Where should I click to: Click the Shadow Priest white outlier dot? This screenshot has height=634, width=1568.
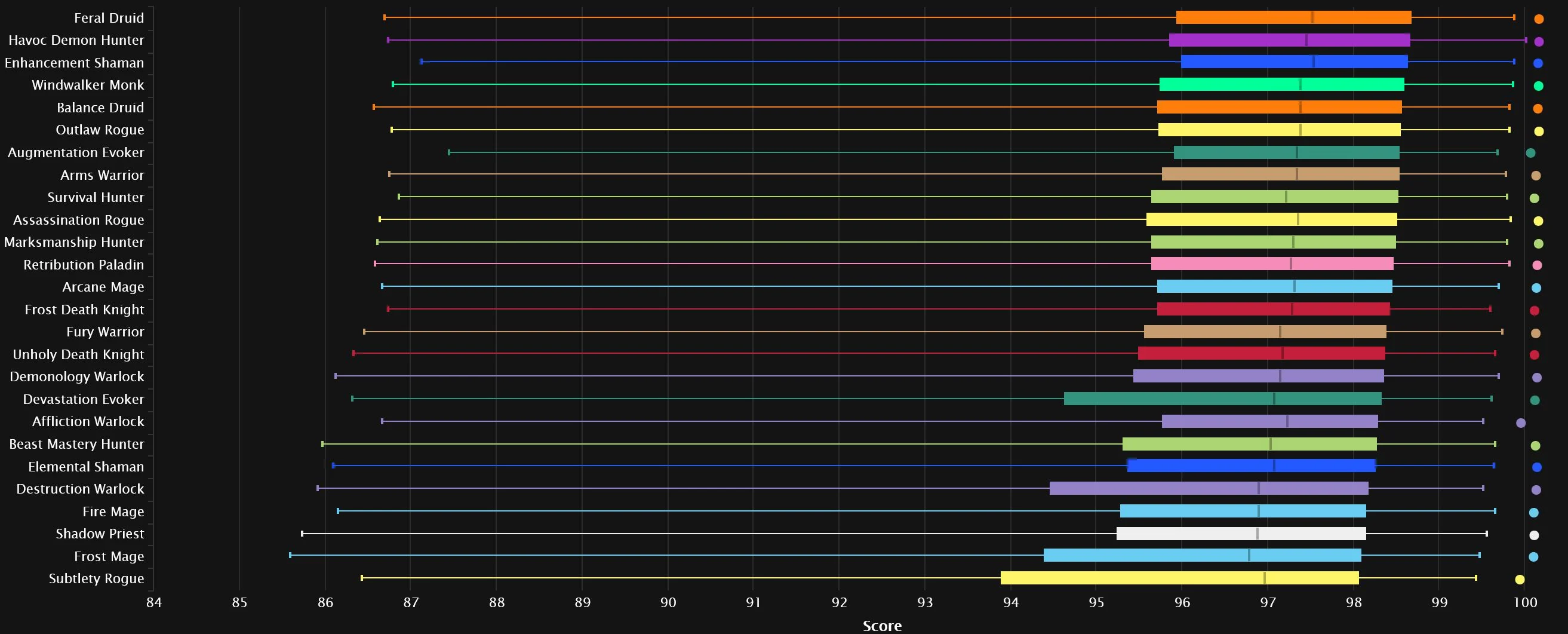pyautogui.click(x=1534, y=535)
